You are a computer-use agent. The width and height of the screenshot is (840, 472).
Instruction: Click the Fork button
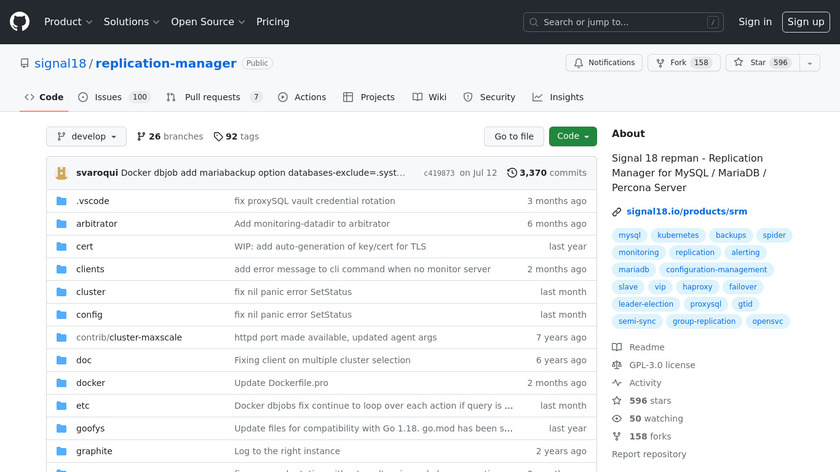click(684, 63)
